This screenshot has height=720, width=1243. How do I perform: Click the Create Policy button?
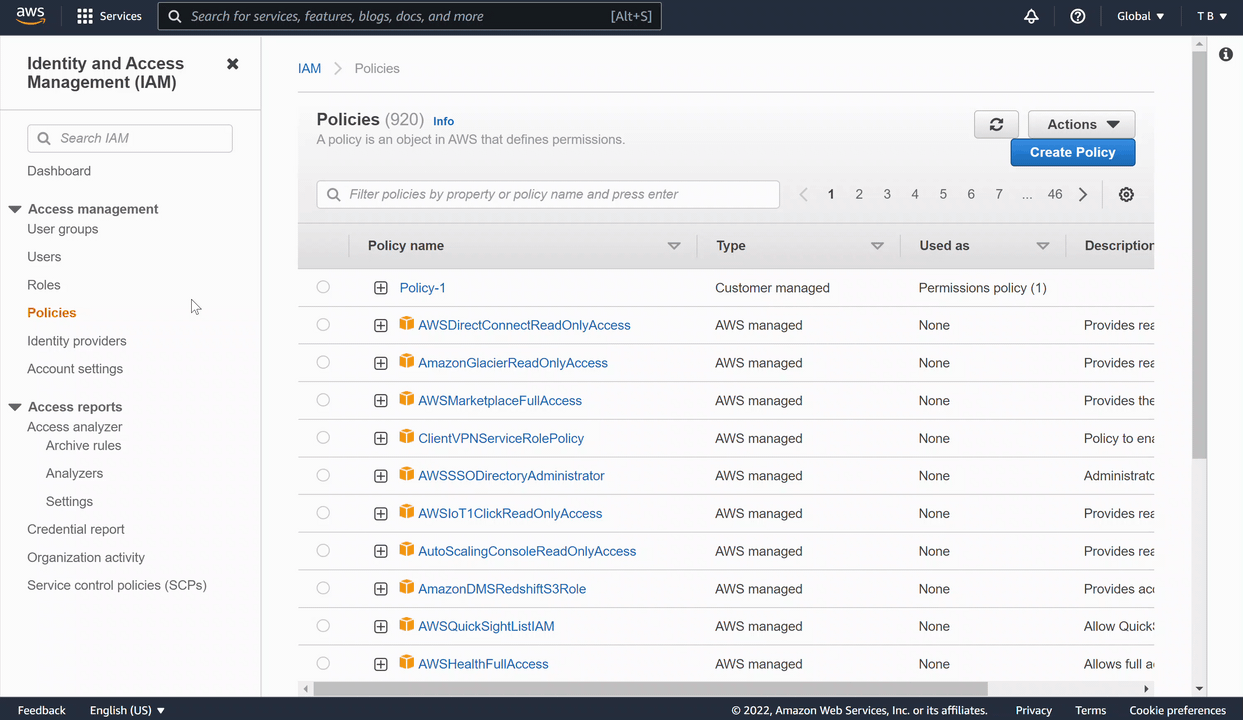[x=1073, y=152]
